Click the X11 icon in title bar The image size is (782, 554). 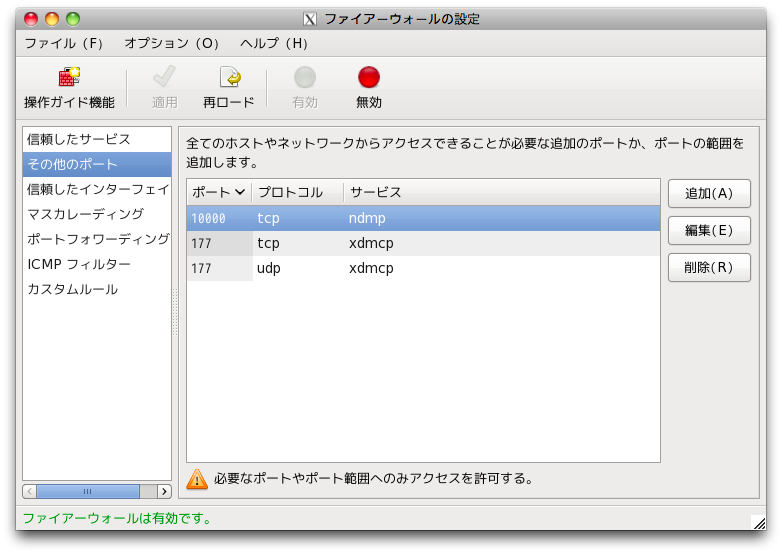pos(310,19)
